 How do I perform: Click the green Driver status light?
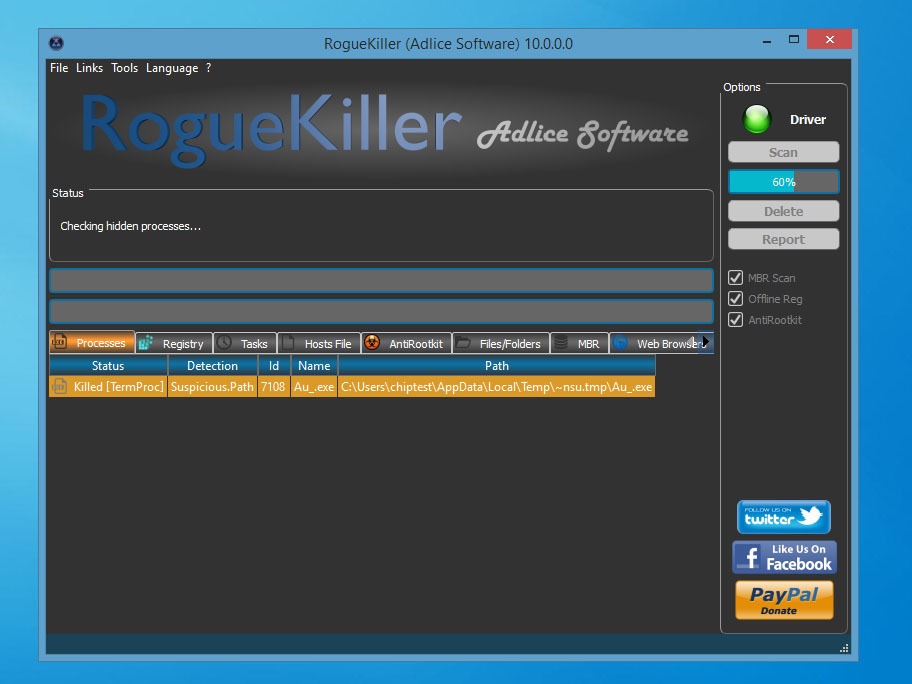(757, 120)
